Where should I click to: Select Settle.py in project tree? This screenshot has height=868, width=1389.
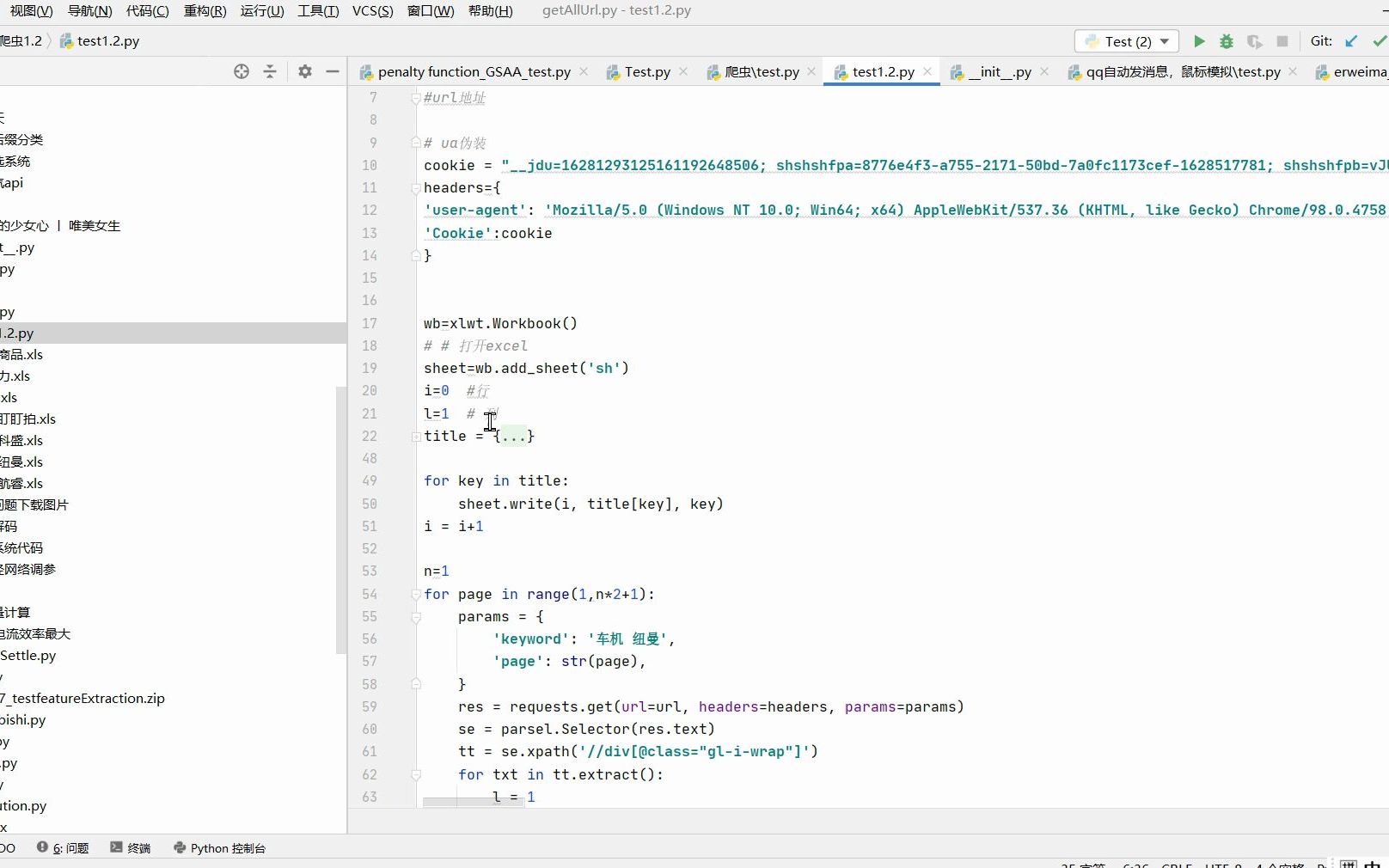tap(28, 656)
